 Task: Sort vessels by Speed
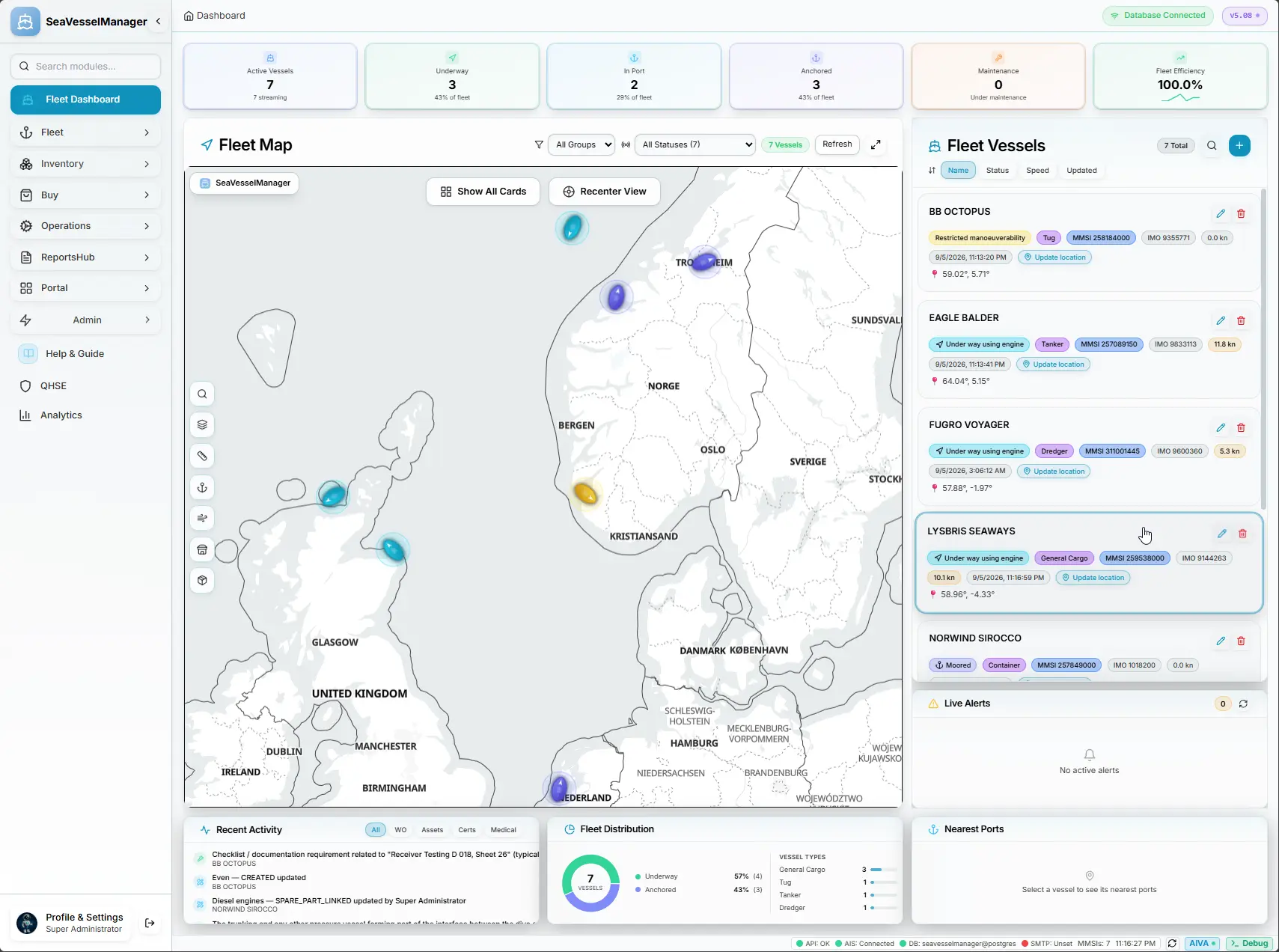click(x=1037, y=170)
